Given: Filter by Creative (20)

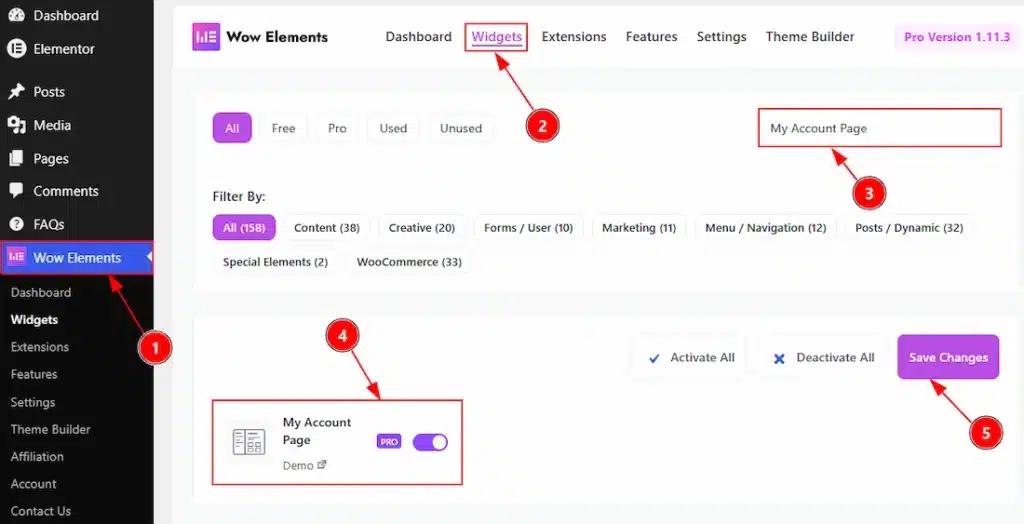Looking at the screenshot, I should click(x=422, y=227).
